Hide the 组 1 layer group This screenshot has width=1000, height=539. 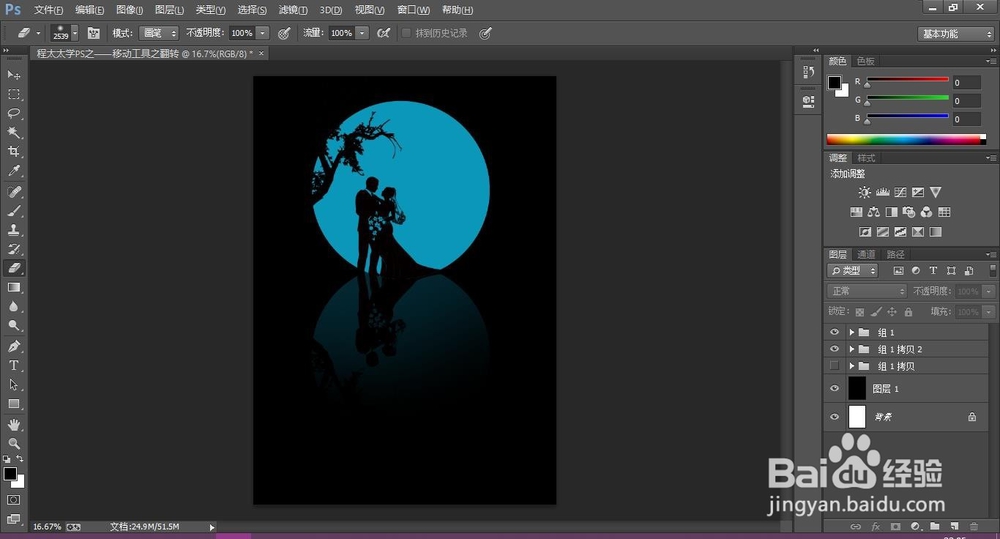click(x=834, y=332)
